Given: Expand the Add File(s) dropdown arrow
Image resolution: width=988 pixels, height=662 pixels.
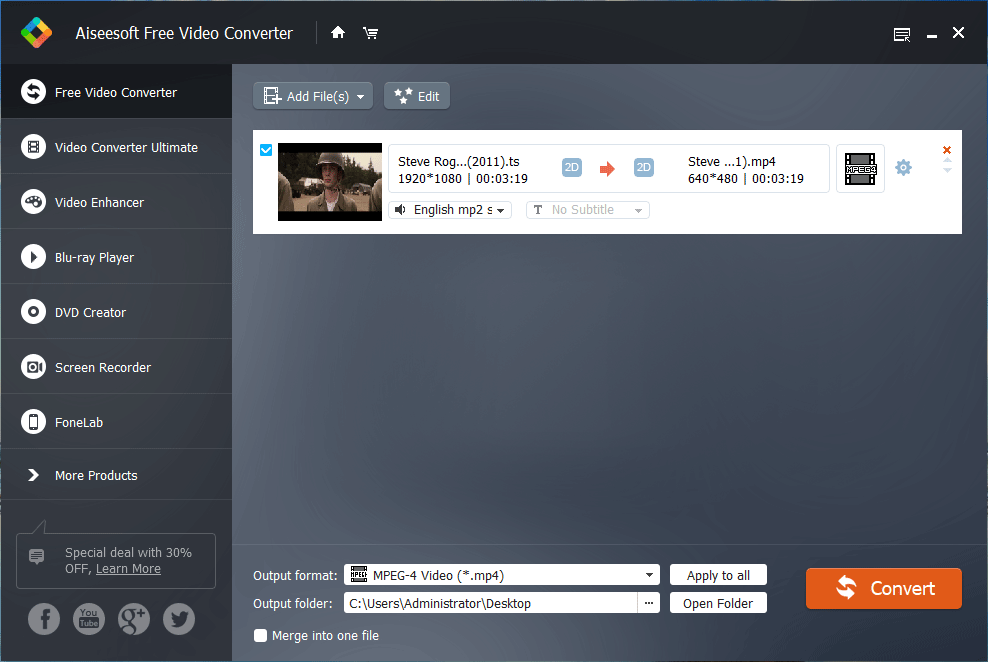Looking at the screenshot, I should [360, 96].
